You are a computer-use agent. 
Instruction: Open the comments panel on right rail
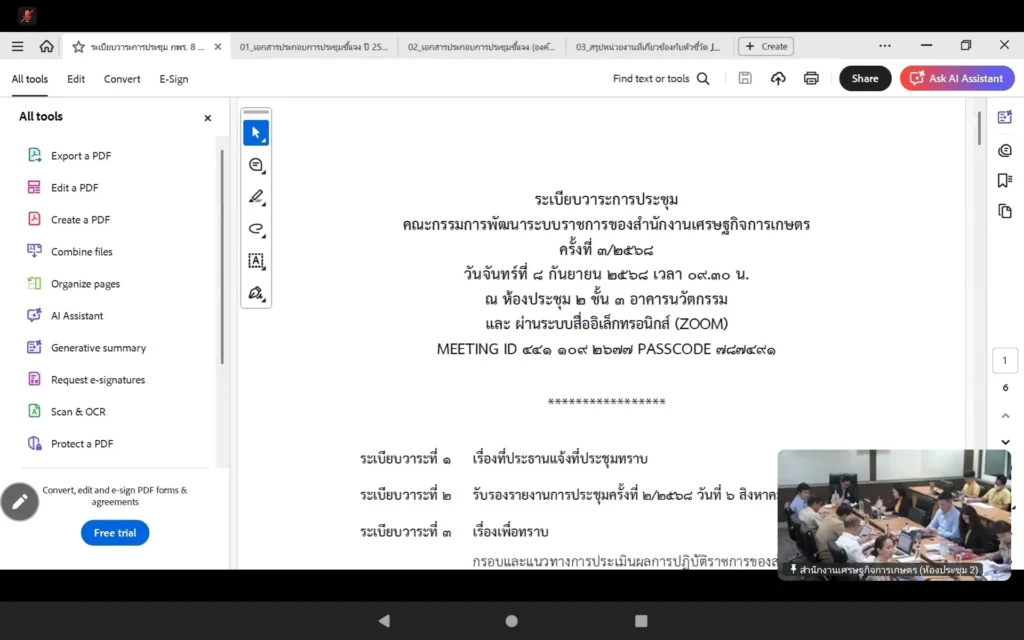1004,151
